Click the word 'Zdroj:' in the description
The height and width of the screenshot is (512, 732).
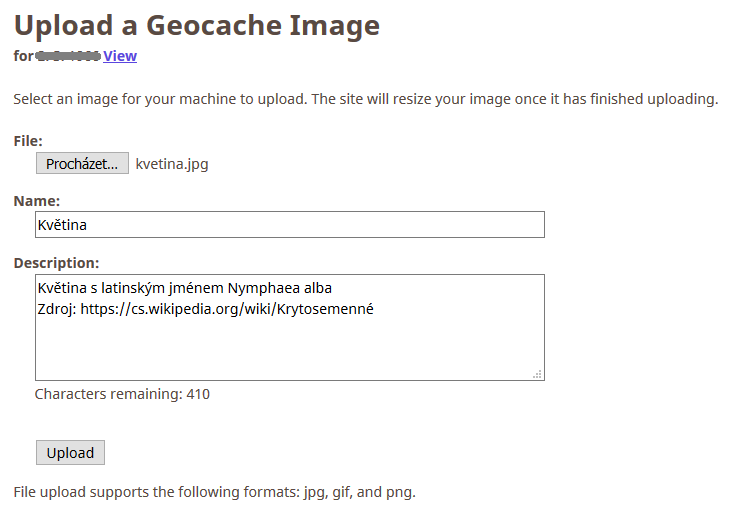coord(57,309)
